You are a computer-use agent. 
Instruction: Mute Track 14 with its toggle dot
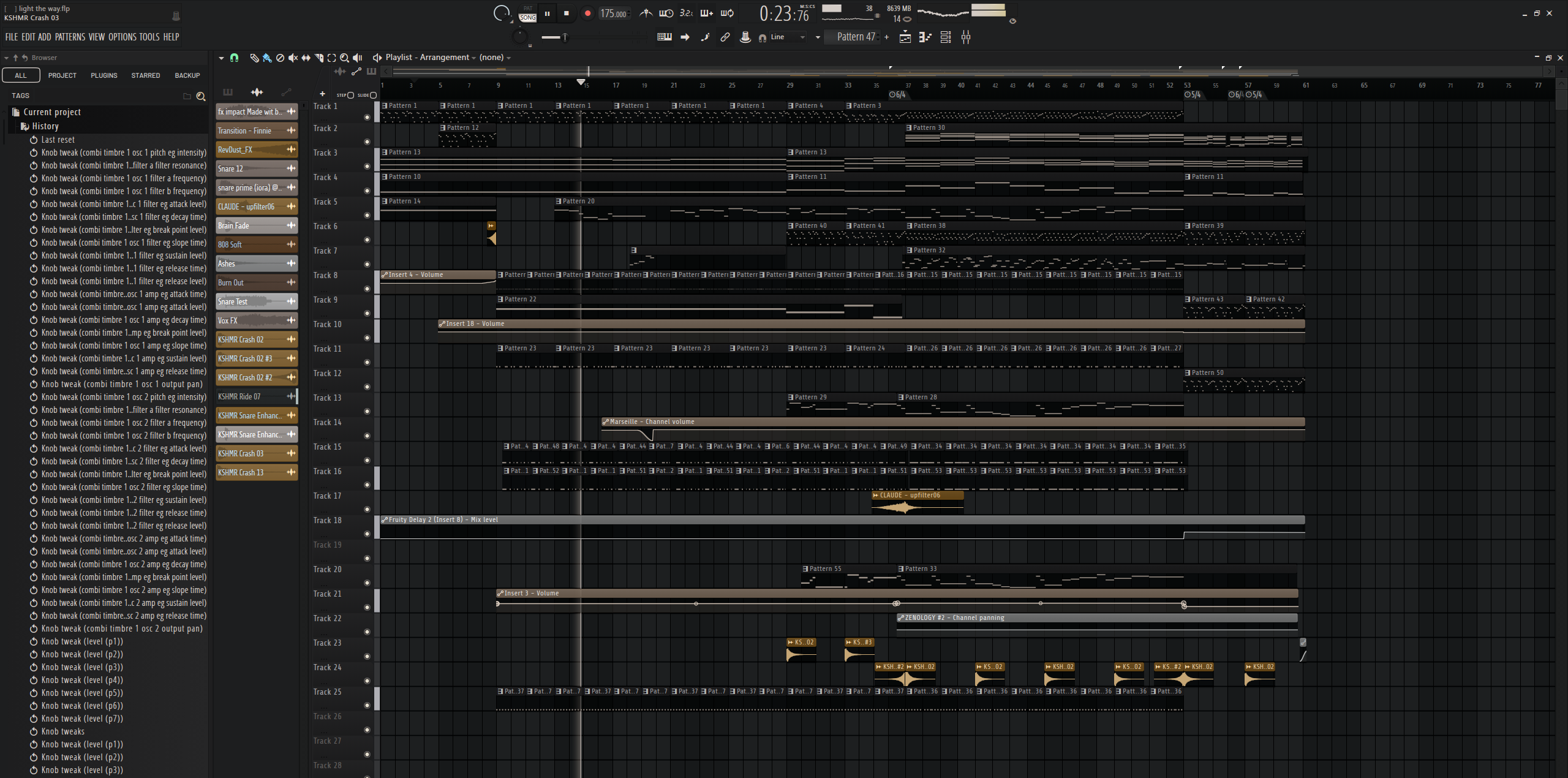point(367,436)
